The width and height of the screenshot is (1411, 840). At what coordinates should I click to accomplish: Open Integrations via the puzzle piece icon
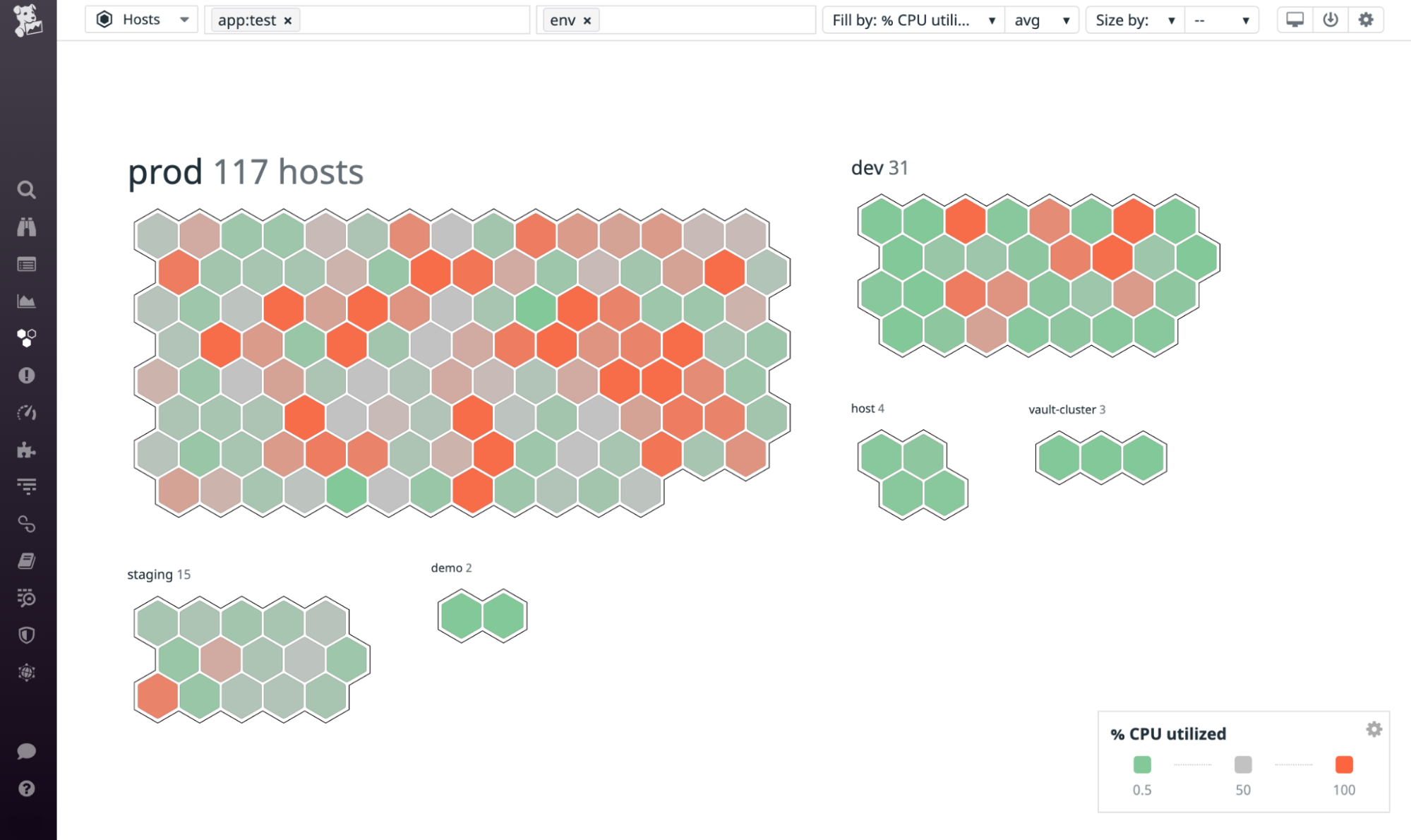coord(27,450)
